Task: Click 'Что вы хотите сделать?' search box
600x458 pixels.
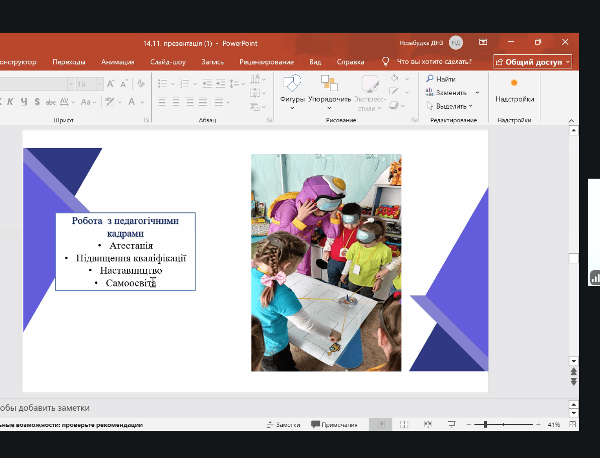Action: [x=434, y=61]
